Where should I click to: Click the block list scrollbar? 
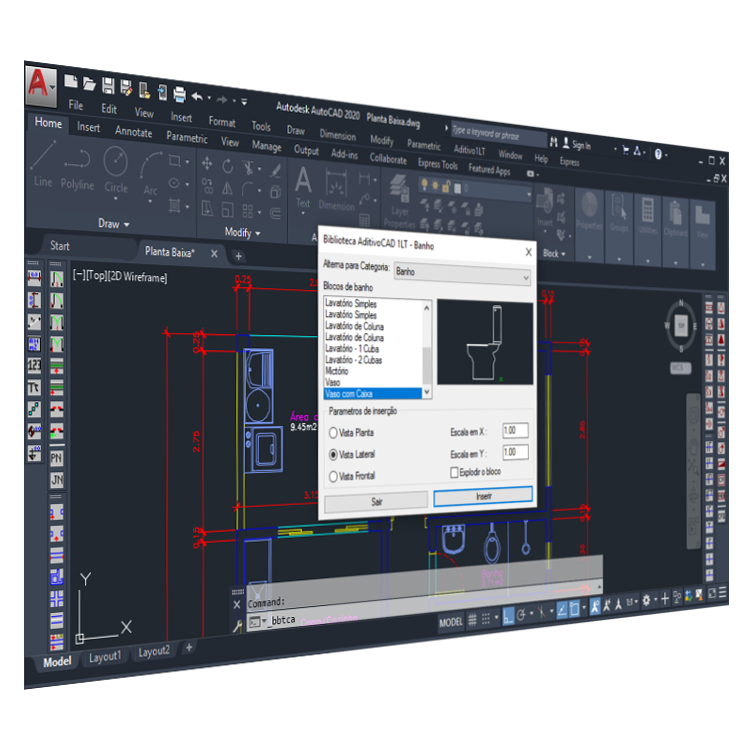point(427,350)
